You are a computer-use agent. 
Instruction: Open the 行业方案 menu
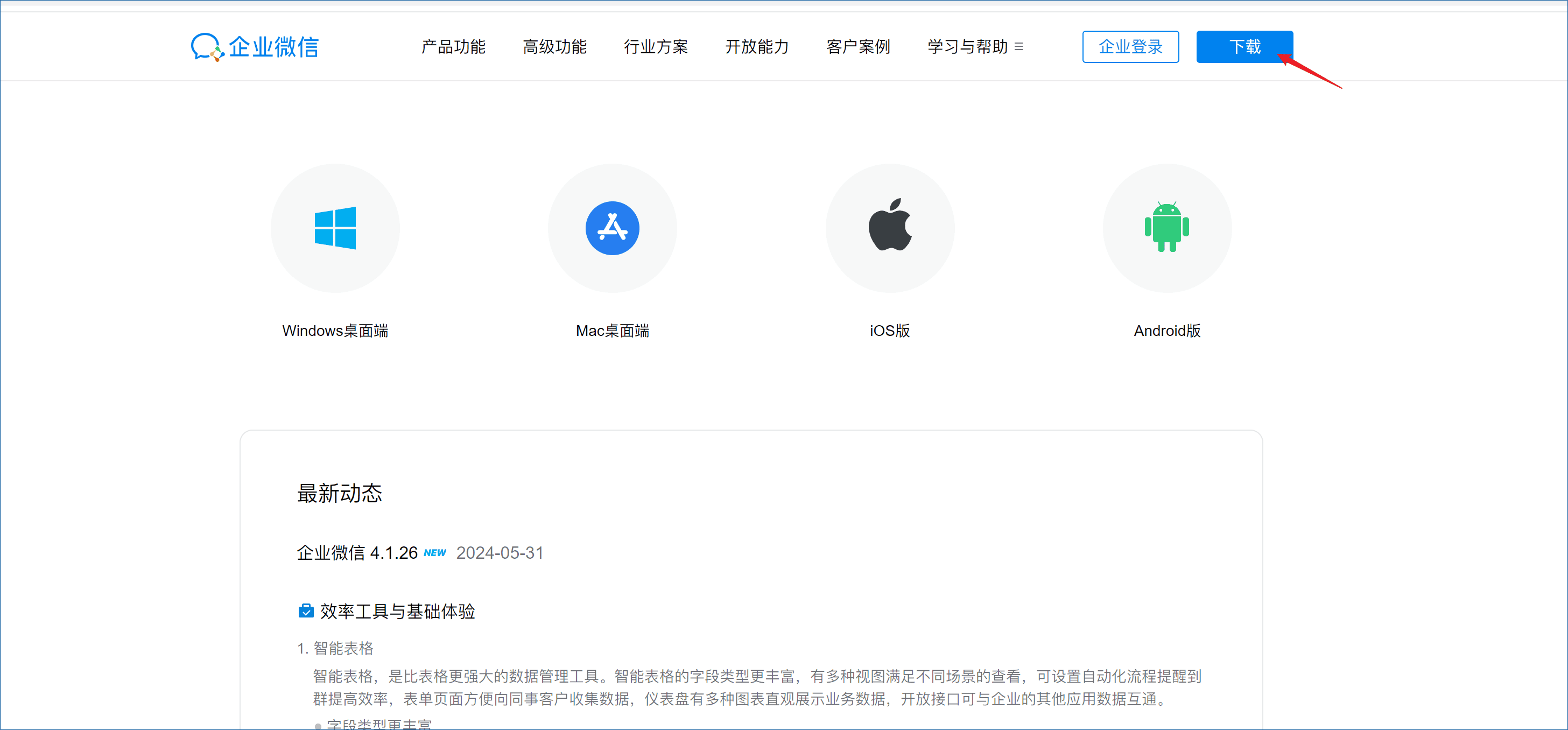coord(656,47)
